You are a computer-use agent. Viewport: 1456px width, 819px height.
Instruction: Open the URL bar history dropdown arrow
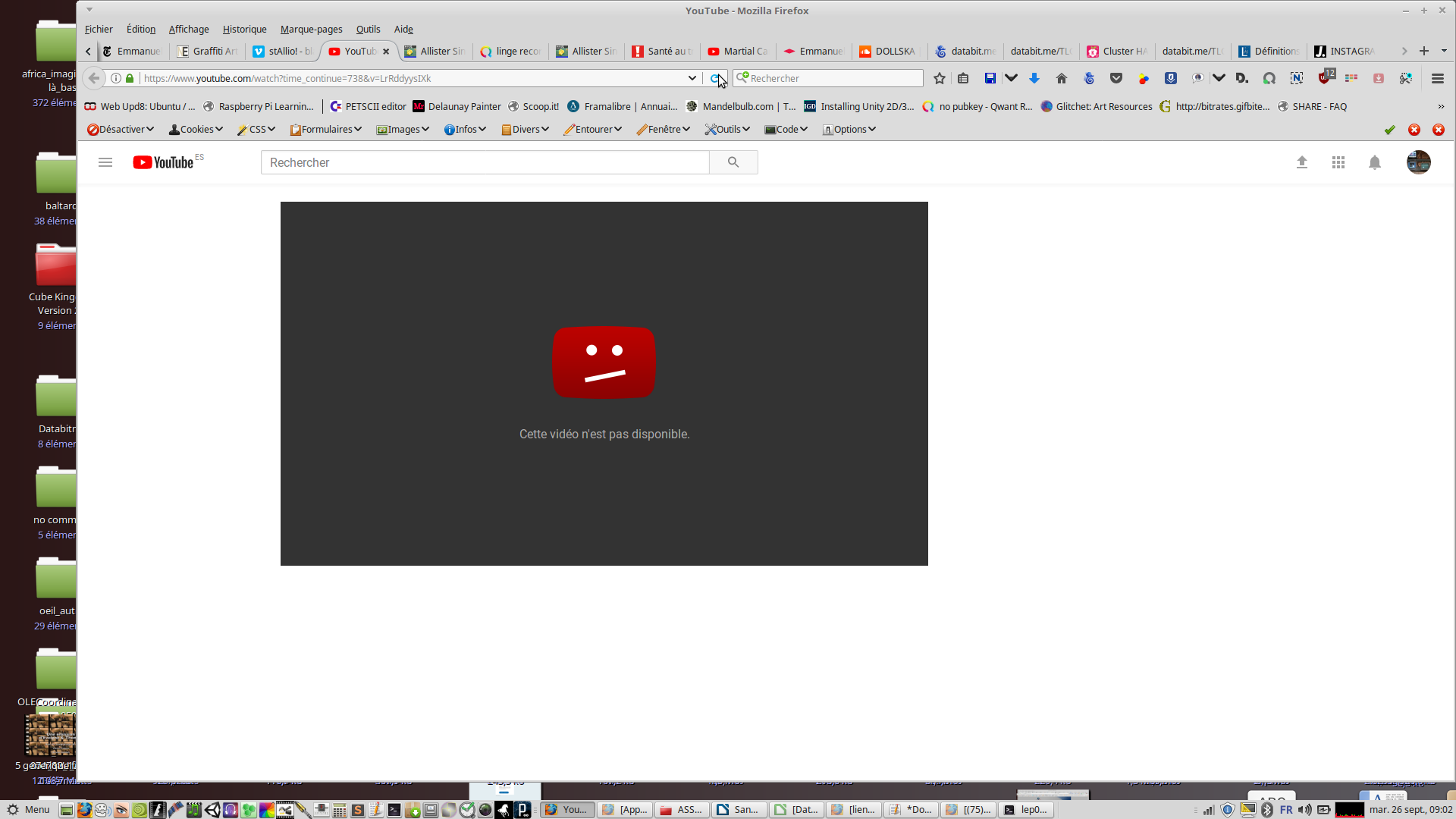(x=692, y=78)
